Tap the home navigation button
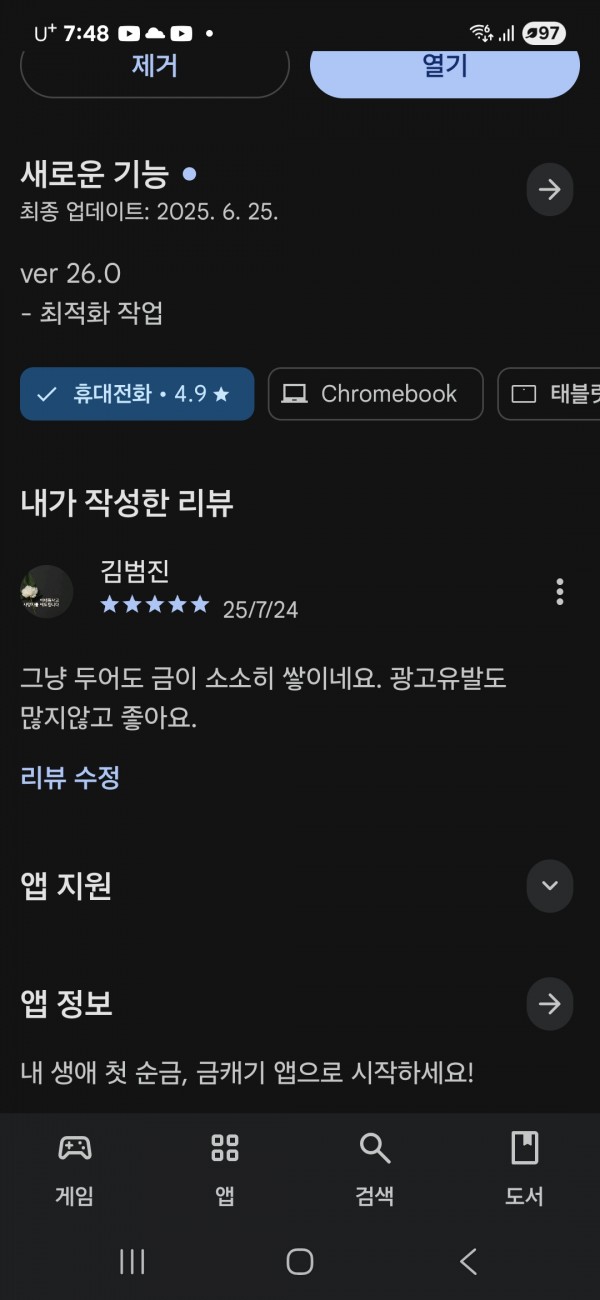This screenshot has width=600, height=1300. 300,1261
